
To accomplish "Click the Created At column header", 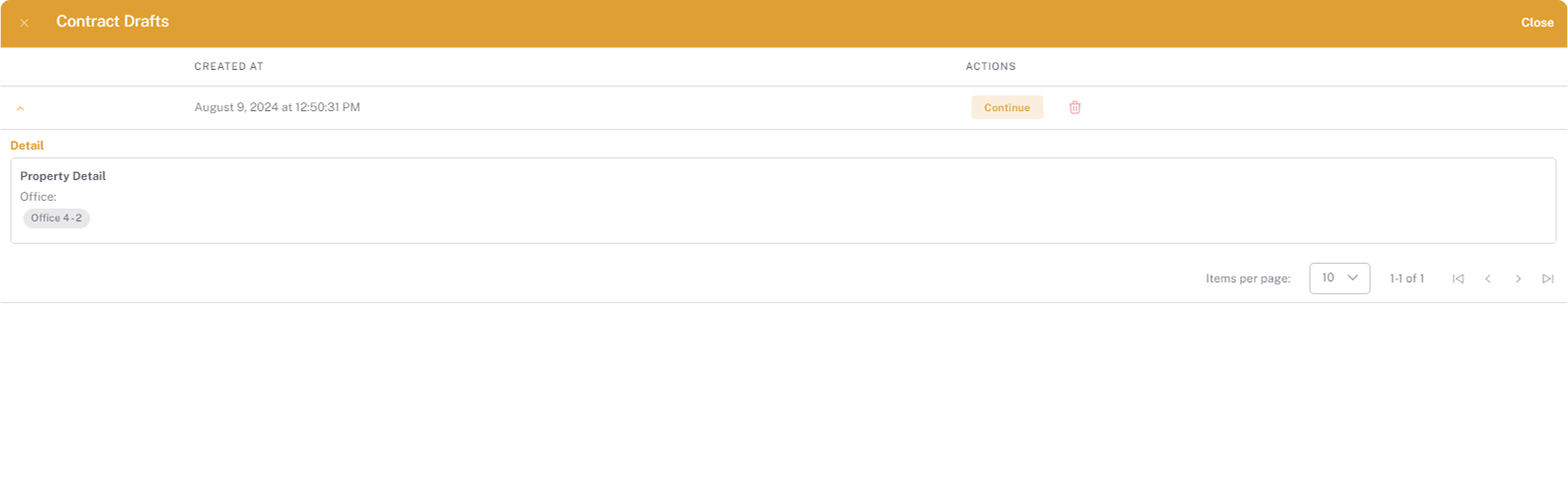I will tap(229, 67).
